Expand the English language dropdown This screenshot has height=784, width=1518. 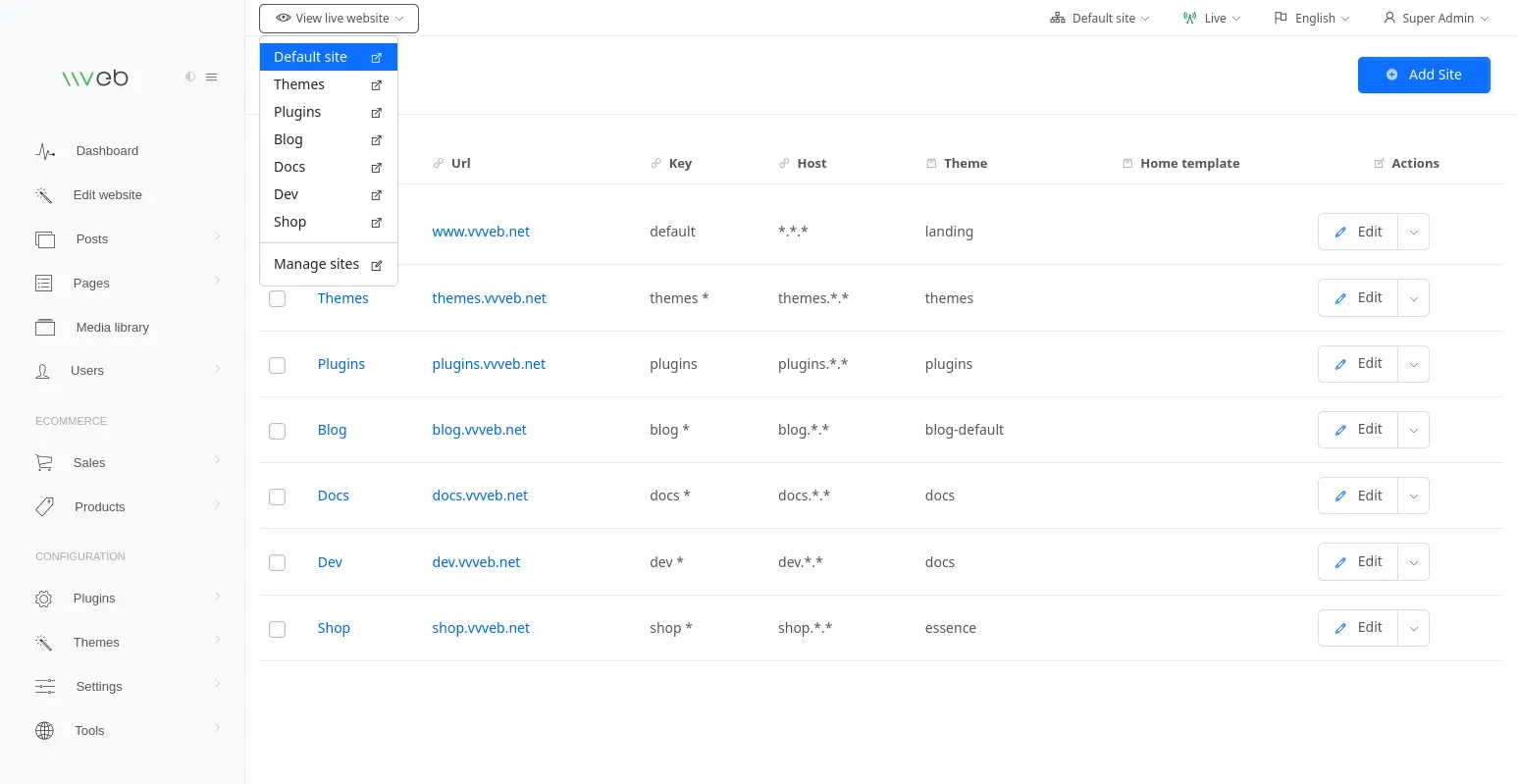click(x=1311, y=18)
